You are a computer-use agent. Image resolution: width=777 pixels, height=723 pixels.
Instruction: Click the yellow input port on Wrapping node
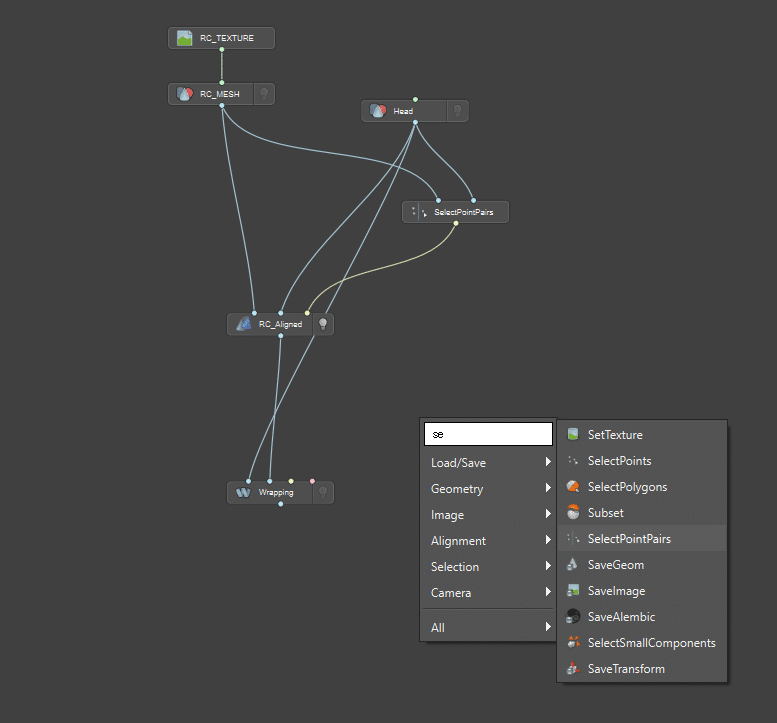291,481
